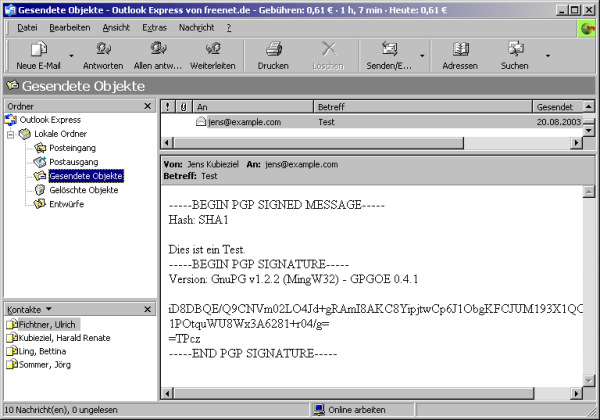
Task: Open the Datei menu
Action: tap(27, 28)
